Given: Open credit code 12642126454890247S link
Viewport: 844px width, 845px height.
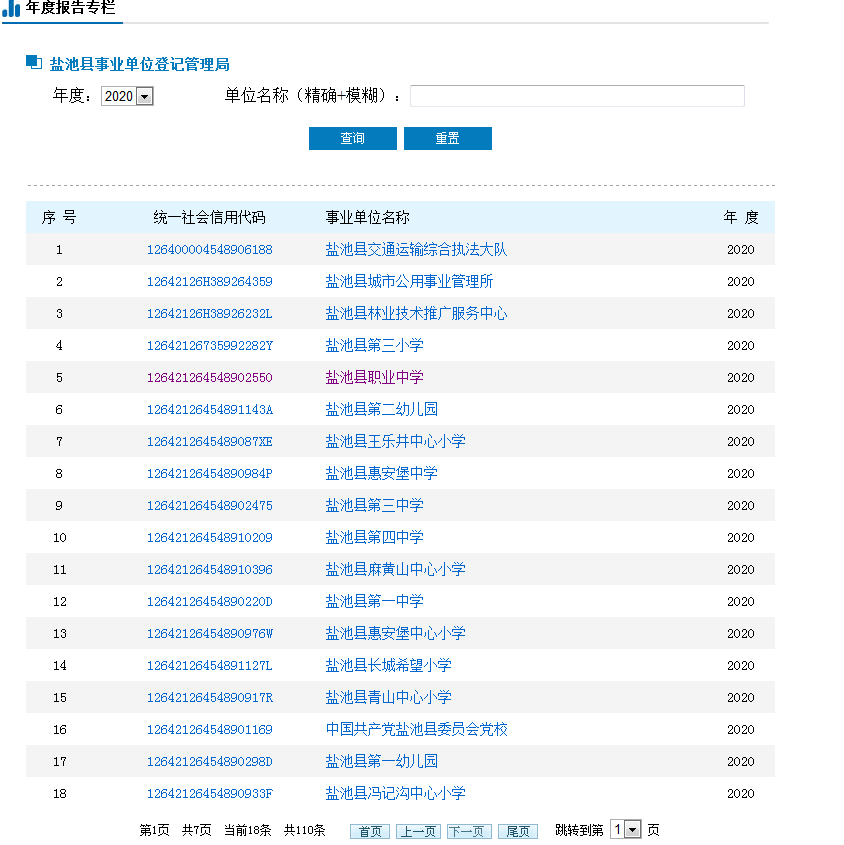Looking at the screenshot, I should tap(210, 505).
